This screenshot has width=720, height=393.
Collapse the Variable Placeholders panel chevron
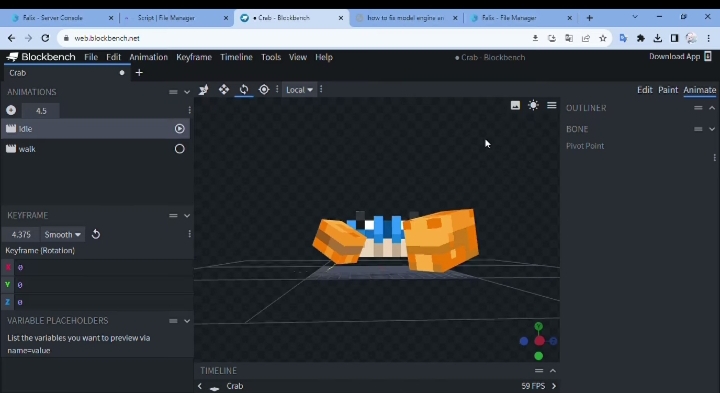187,321
